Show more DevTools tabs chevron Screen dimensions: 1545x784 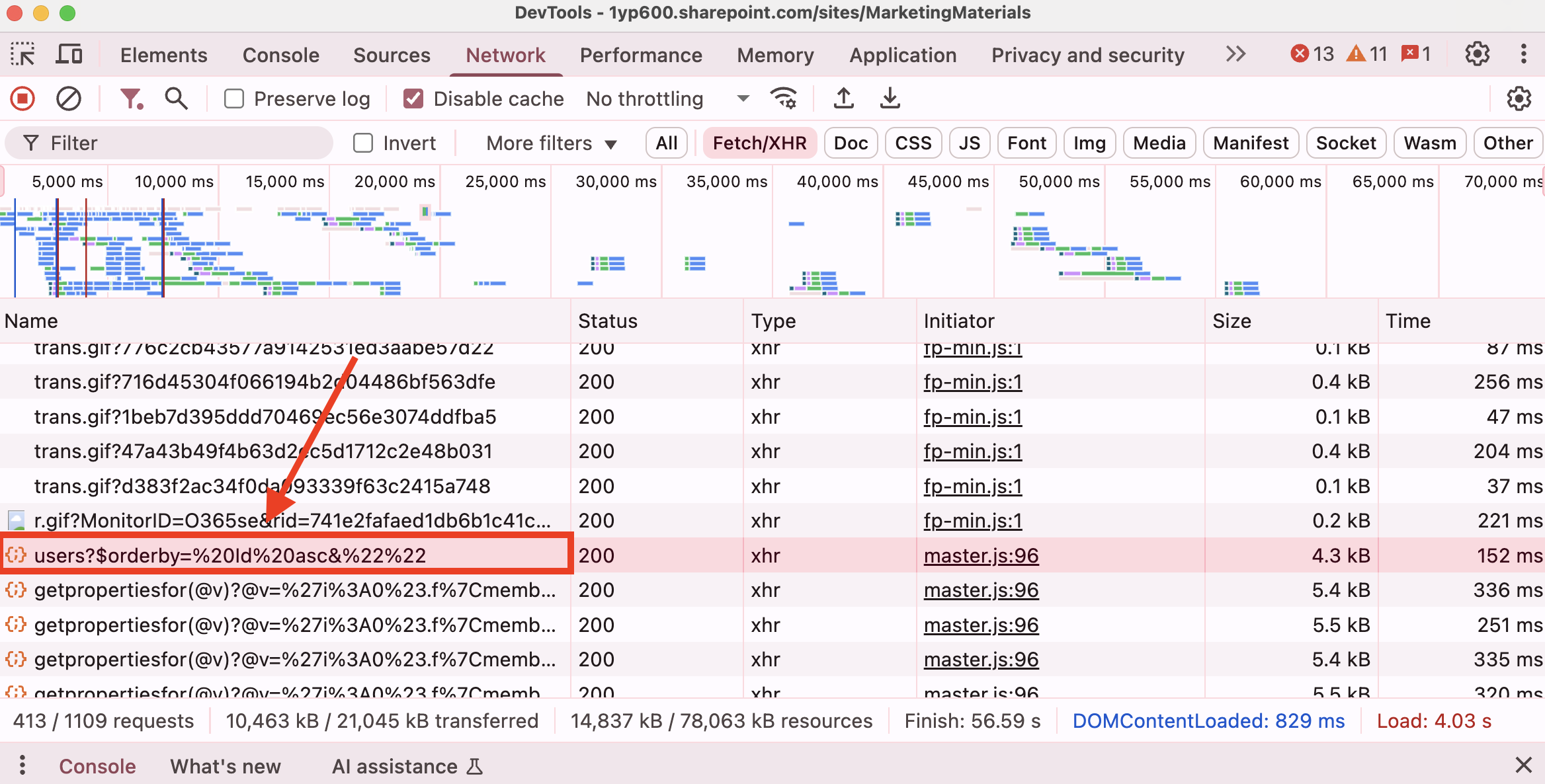[1235, 54]
